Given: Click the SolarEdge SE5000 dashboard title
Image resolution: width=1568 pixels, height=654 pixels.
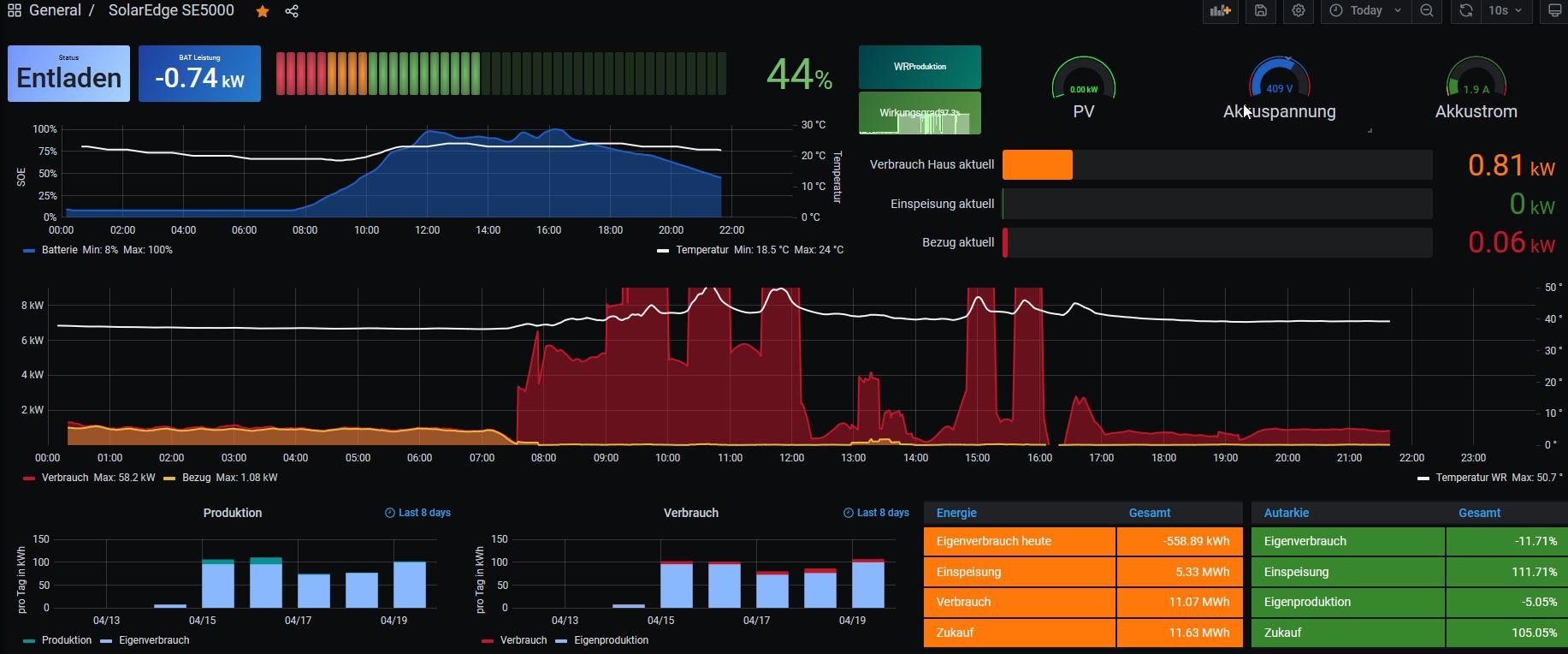Looking at the screenshot, I should (171, 11).
